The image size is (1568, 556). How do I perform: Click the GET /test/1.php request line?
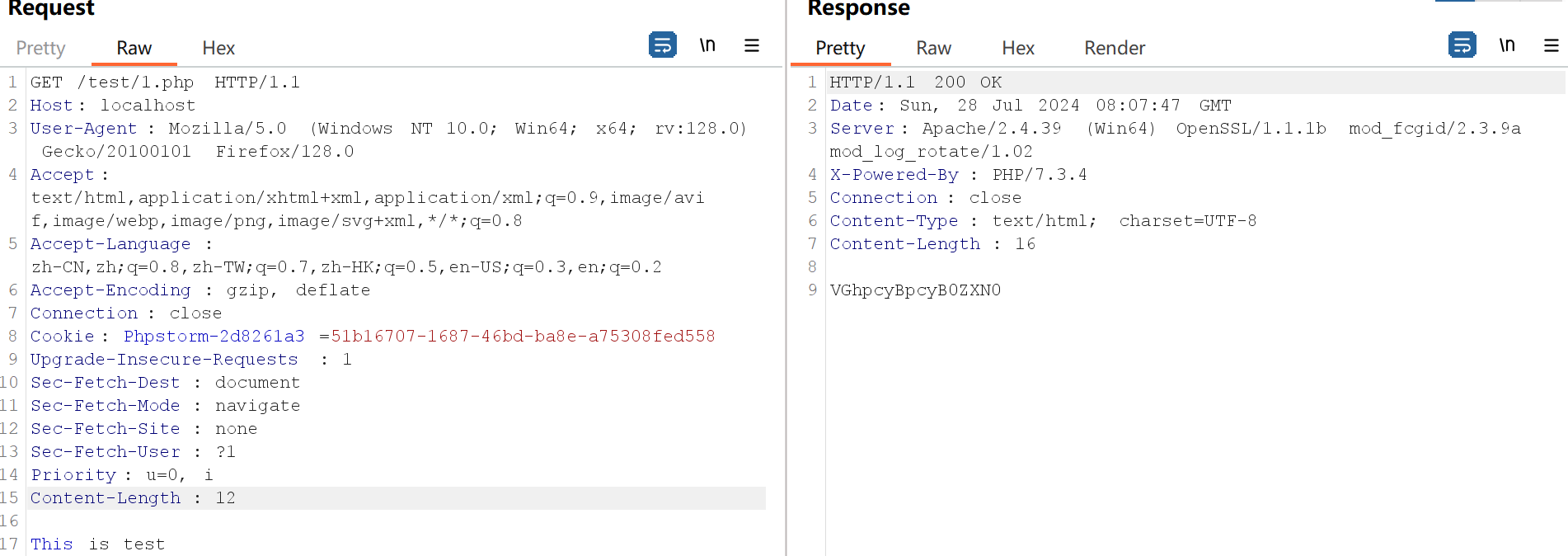(165, 82)
